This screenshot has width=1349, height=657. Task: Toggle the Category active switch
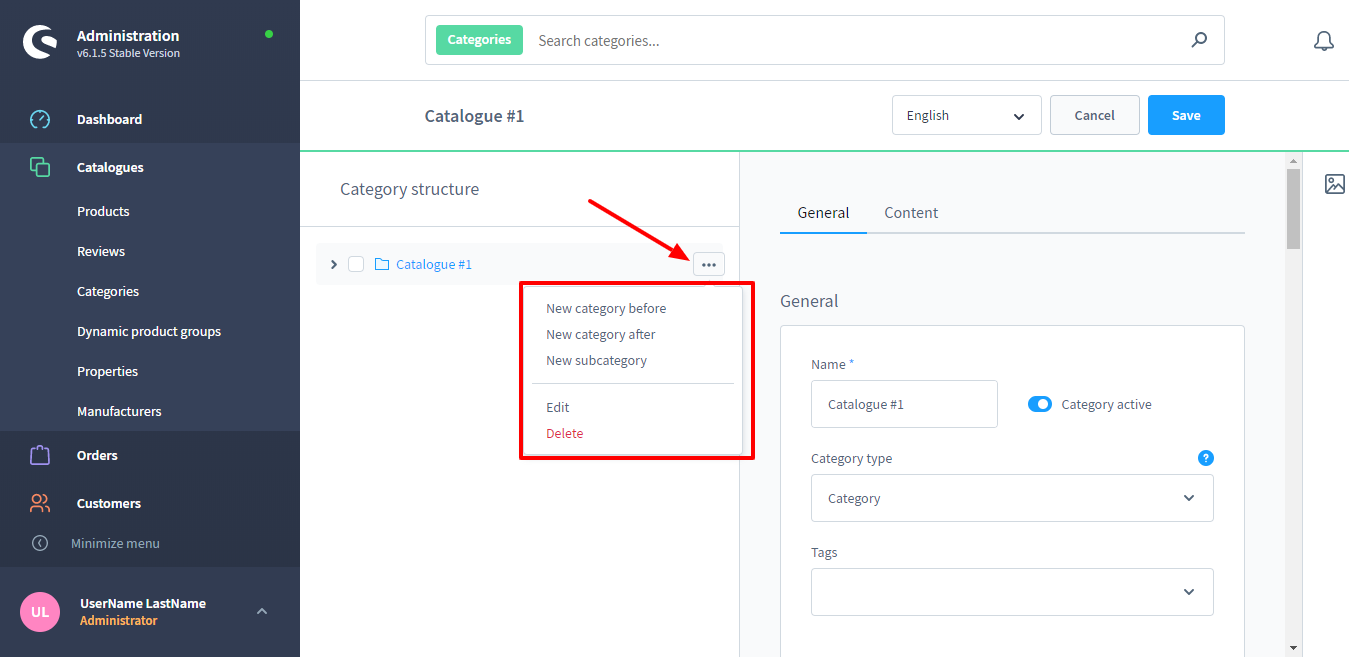1040,405
